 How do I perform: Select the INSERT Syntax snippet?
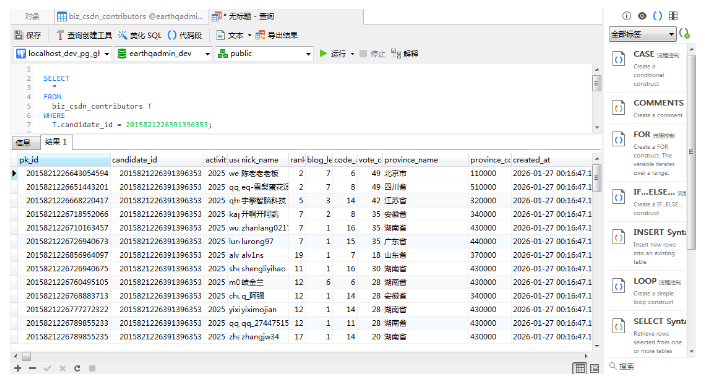[646, 246]
